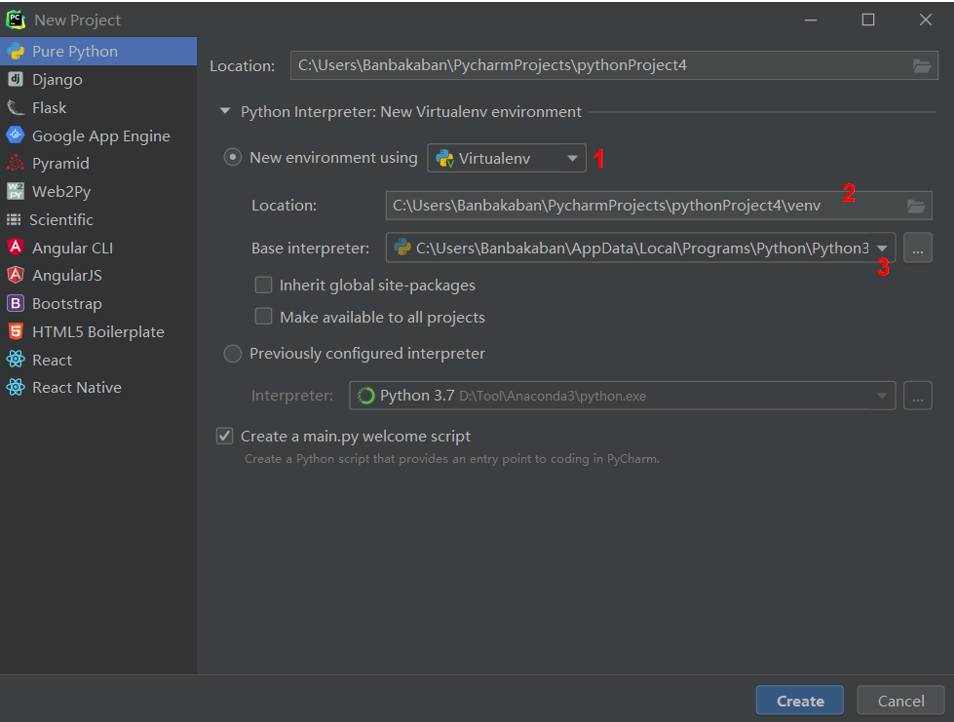Image resolution: width=954 pixels, height=722 pixels.
Task: Click the Bootstrap icon
Action: click(x=16, y=303)
